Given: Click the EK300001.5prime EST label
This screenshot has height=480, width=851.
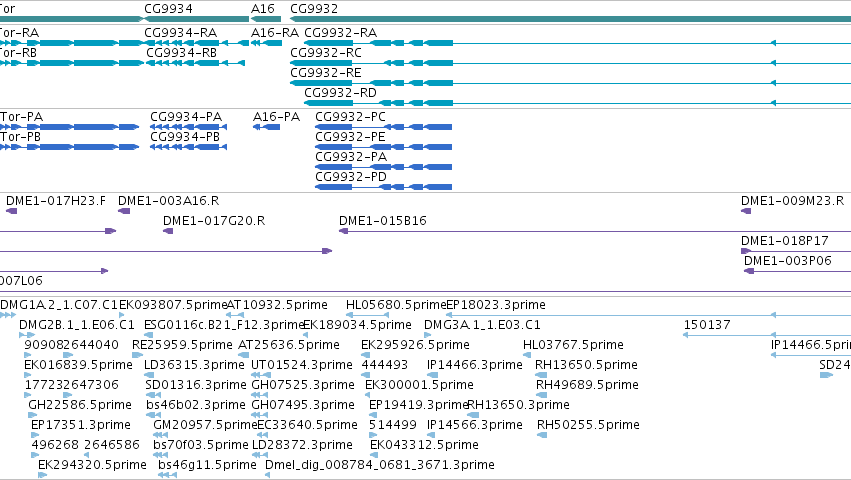Looking at the screenshot, I should 420,386.
